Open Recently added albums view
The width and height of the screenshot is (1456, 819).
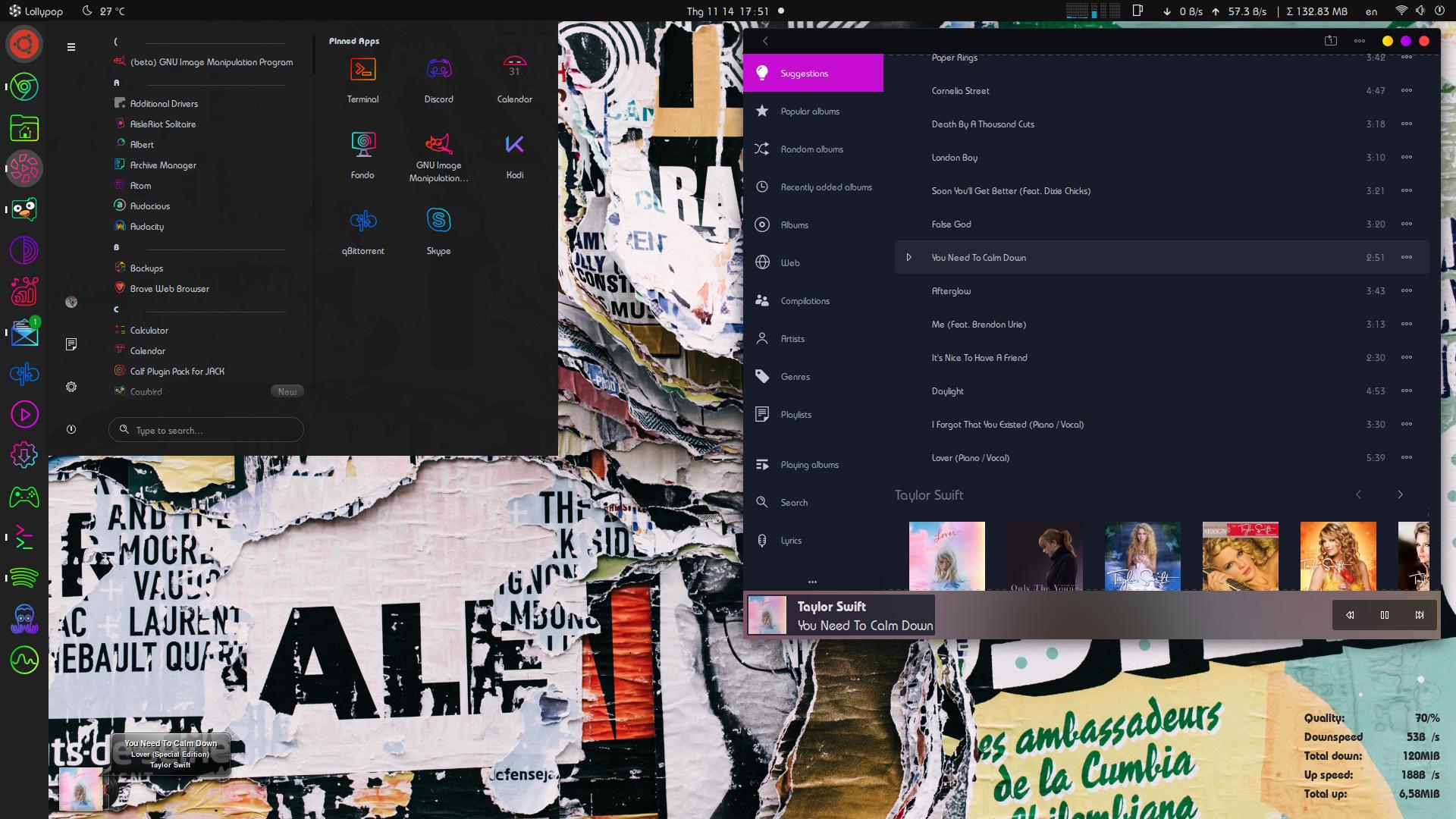point(813,187)
